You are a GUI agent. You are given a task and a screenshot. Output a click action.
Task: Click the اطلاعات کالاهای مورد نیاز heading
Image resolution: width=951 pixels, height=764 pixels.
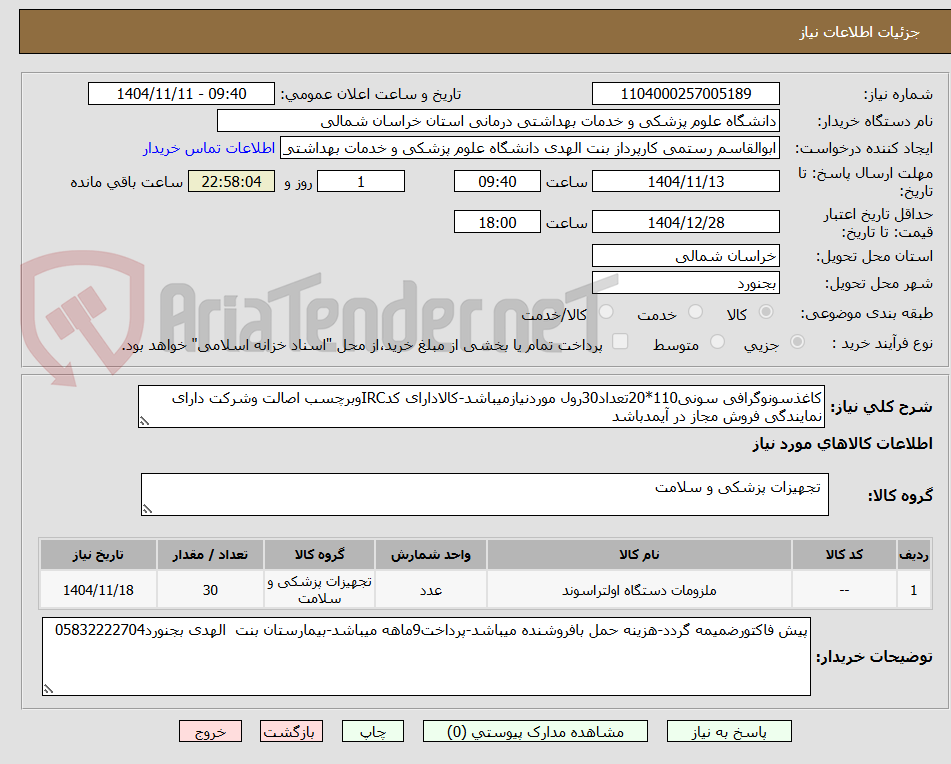(x=842, y=444)
